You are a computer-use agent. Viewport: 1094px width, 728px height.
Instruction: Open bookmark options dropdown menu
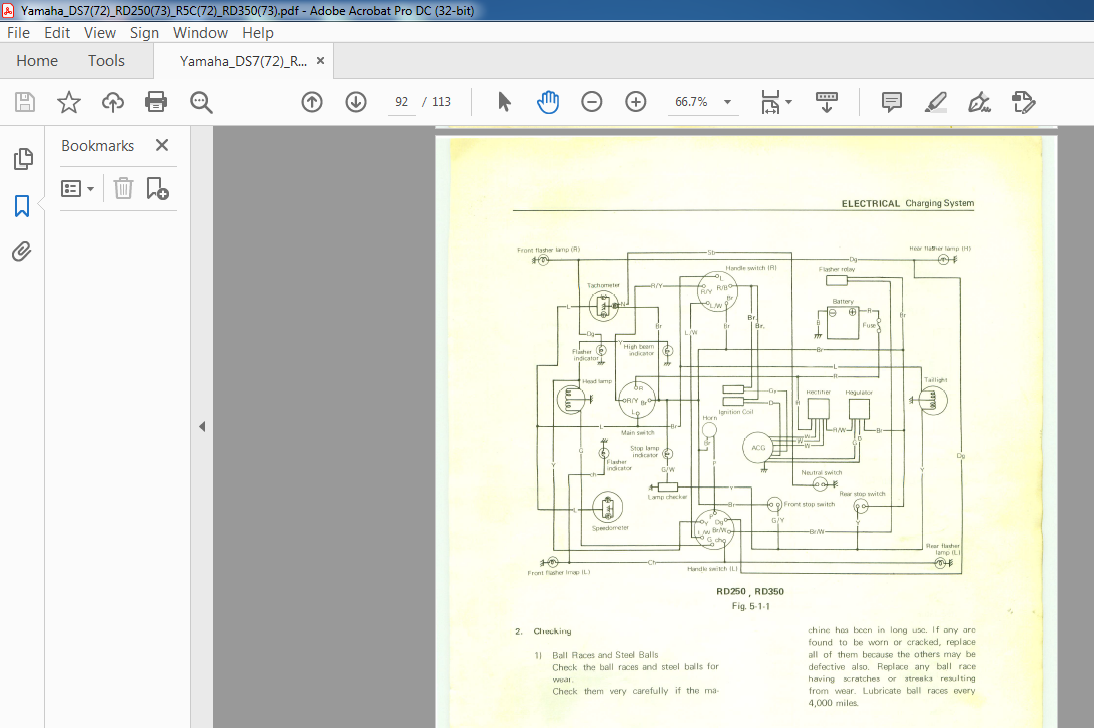pyautogui.click(x=77, y=188)
